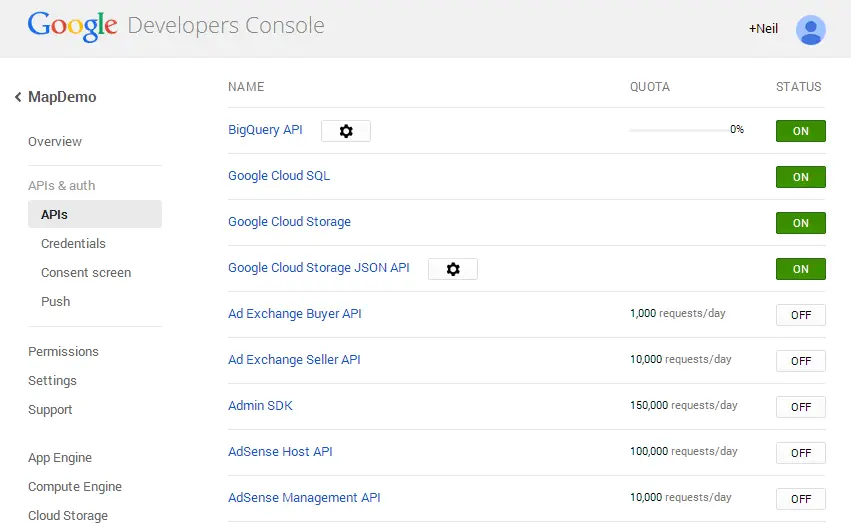Open Push sidebar item
Screen dimensions: 851x527
[x=55, y=301]
